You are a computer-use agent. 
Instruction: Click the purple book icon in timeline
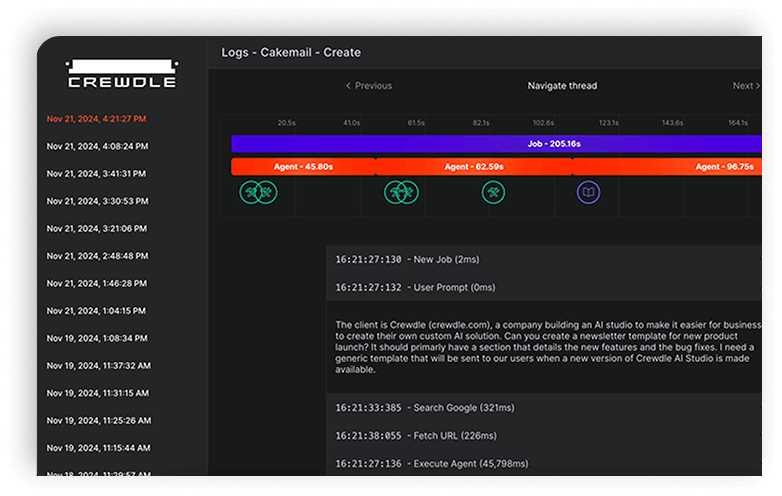click(589, 191)
